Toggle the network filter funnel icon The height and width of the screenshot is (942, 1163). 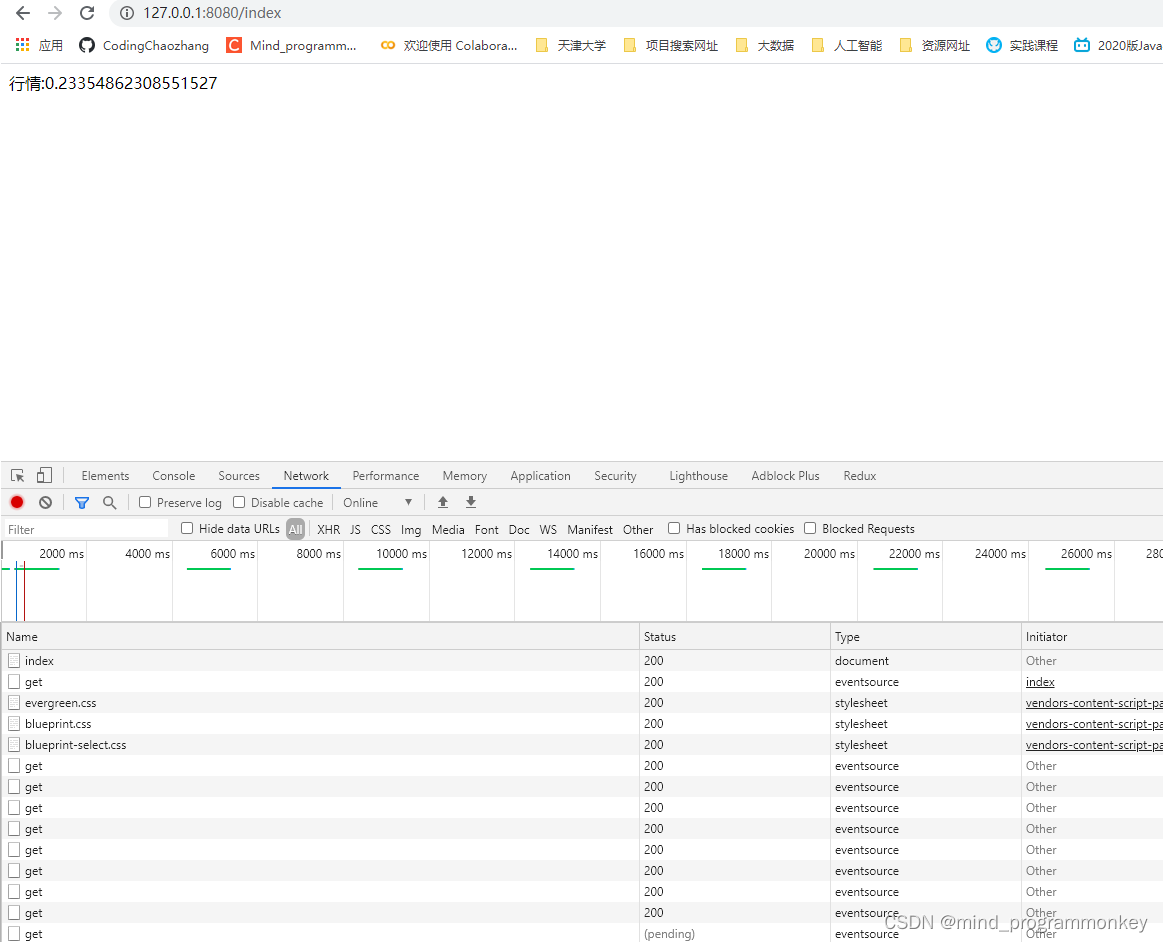click(82, 503)
